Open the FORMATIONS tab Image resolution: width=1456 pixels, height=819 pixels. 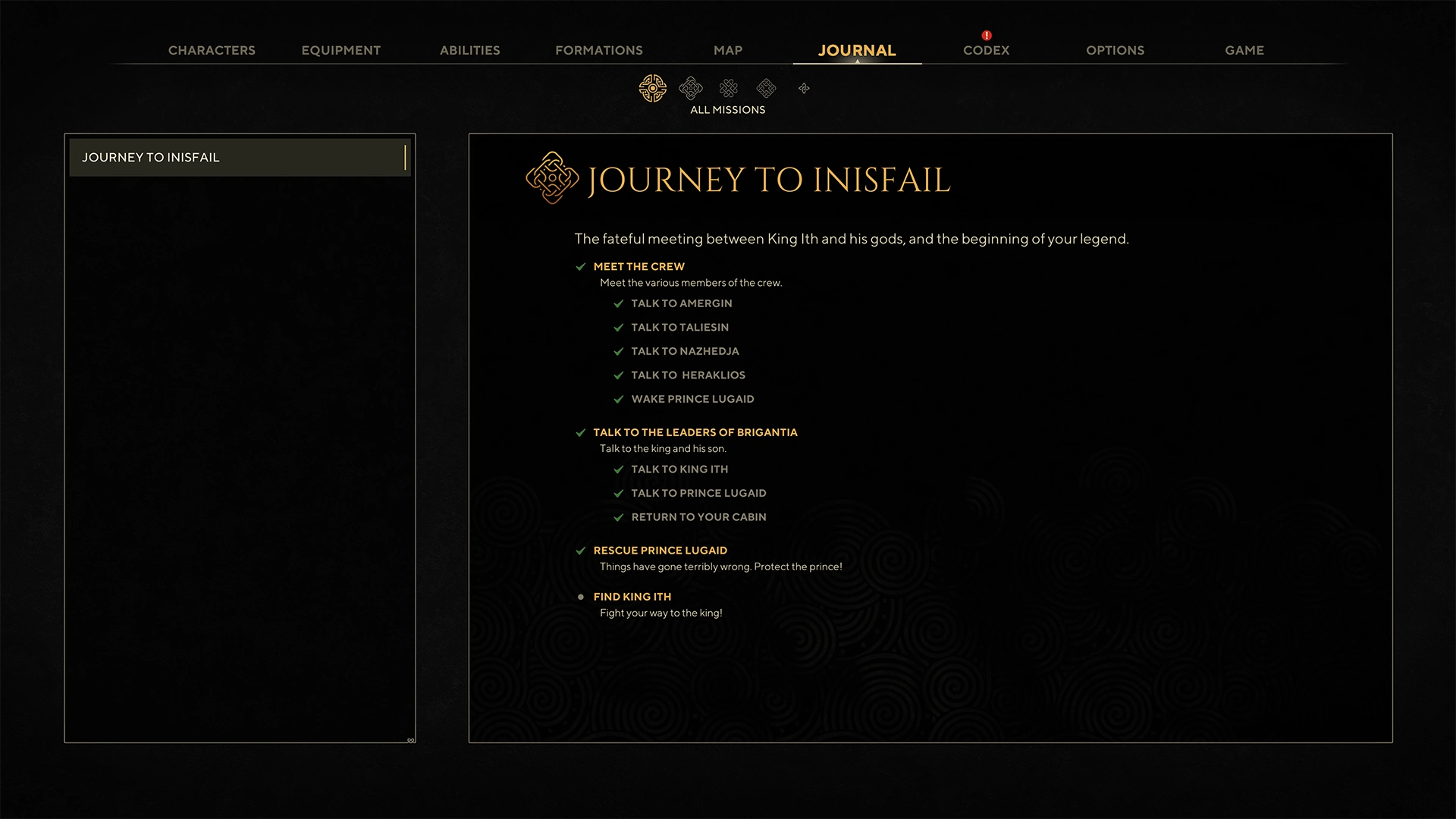click(x=598, y=50)
